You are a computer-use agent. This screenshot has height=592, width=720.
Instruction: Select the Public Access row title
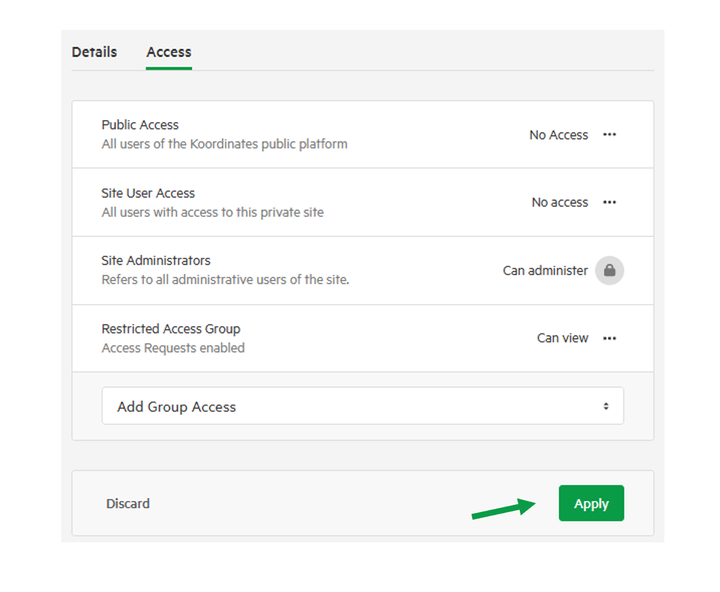pyautogui.click(x=140, y=125)
